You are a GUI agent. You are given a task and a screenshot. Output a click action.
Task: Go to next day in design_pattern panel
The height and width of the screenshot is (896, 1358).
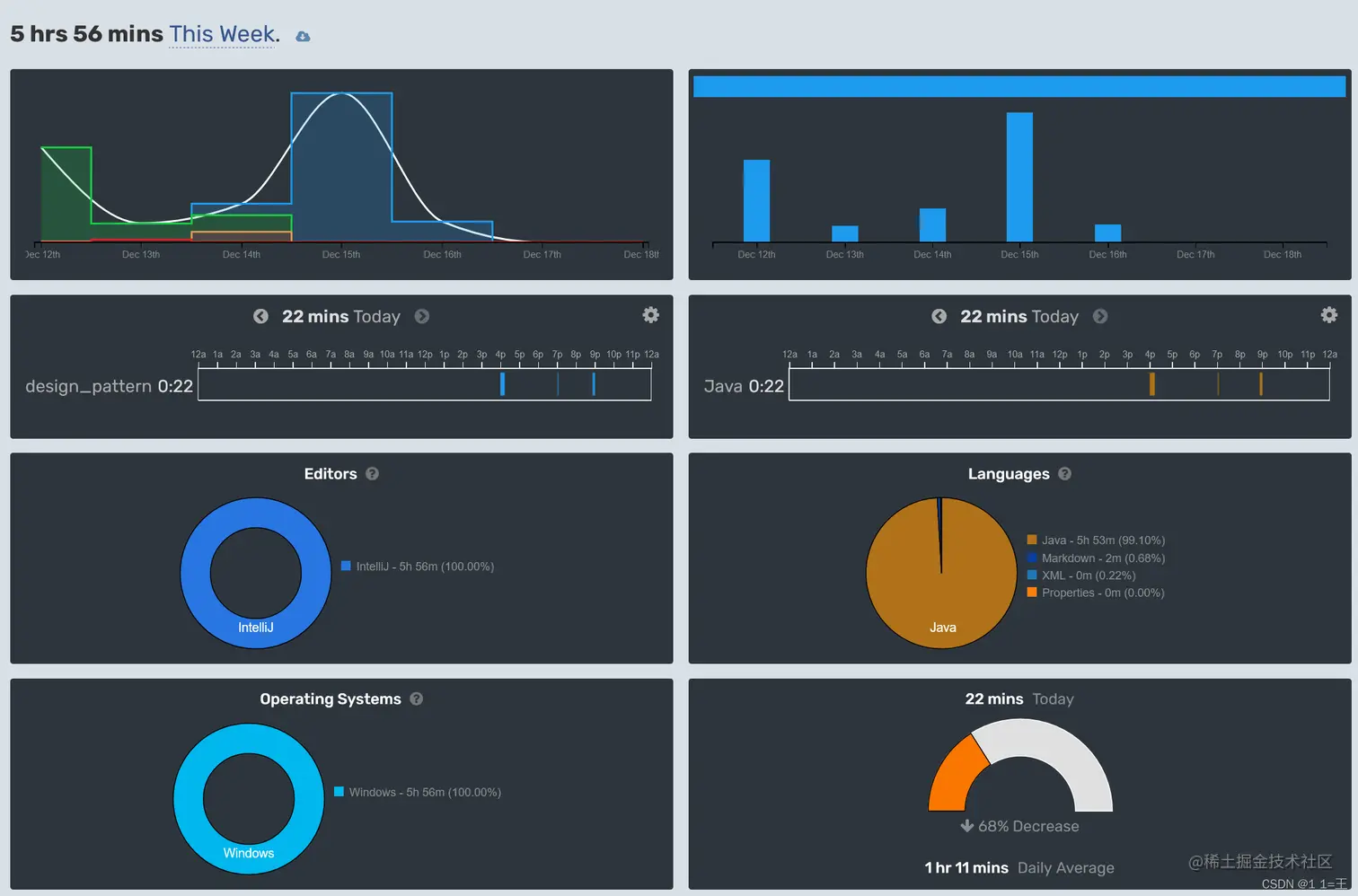[x=422, y=316]
